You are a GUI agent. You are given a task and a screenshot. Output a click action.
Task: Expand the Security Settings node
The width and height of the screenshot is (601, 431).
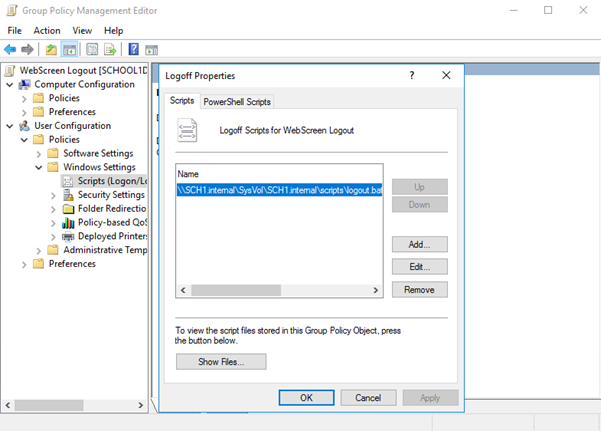click(53, 195)
